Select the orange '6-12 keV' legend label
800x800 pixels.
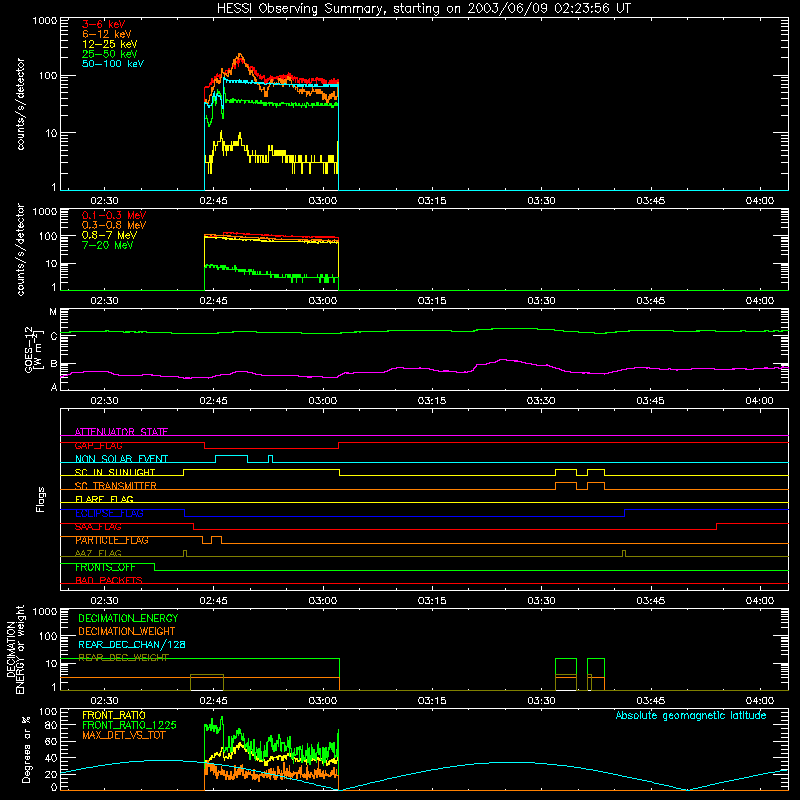(x=107, y=34)
